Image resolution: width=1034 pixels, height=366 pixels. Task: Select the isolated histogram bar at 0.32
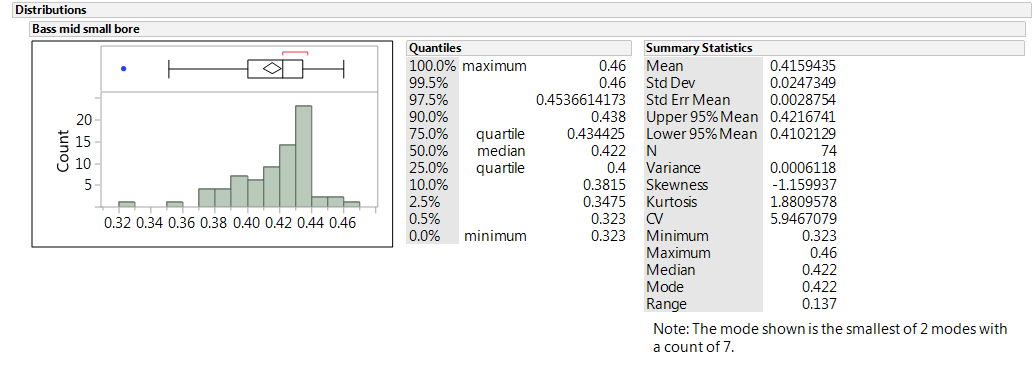point(127,204)
